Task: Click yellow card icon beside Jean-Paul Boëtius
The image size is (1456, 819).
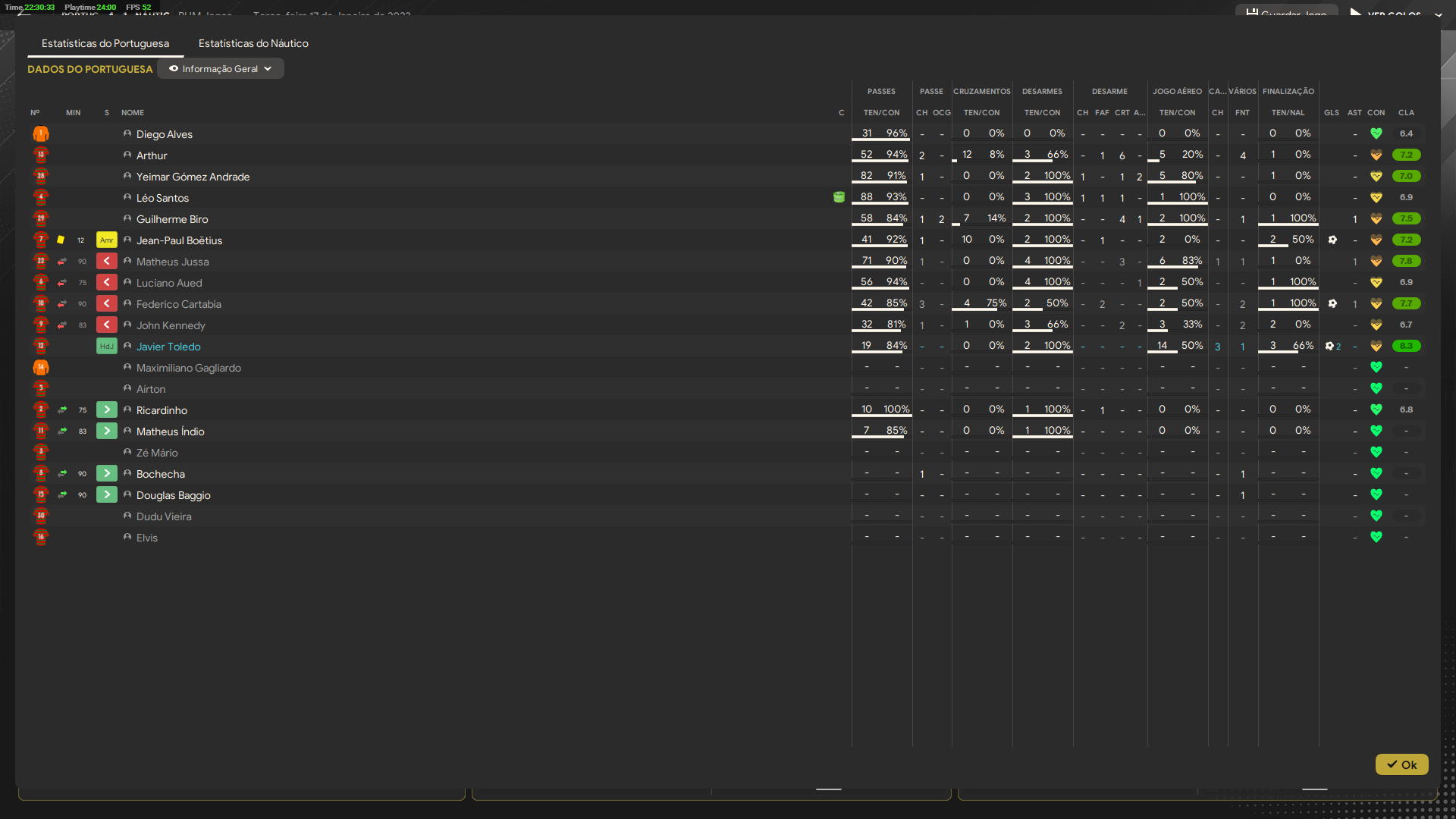Action: [61, 240]
